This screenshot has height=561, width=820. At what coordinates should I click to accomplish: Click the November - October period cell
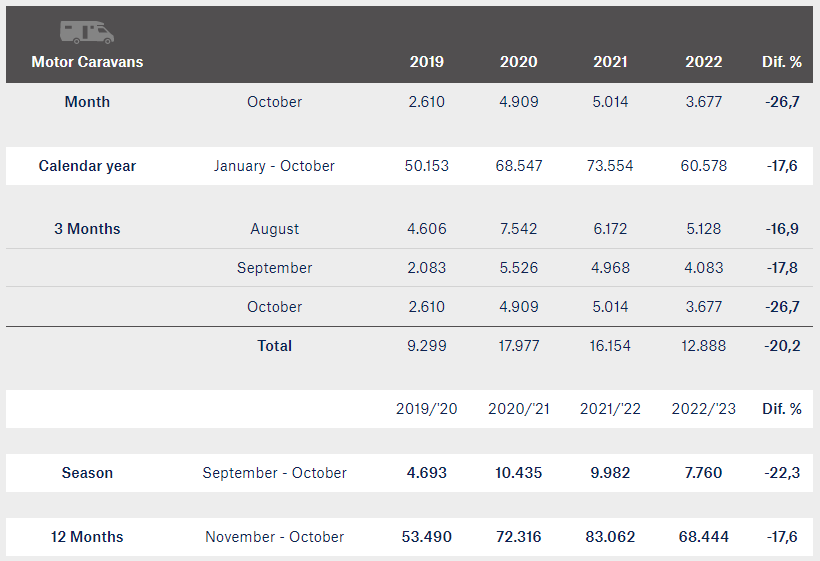coord(274,537)
